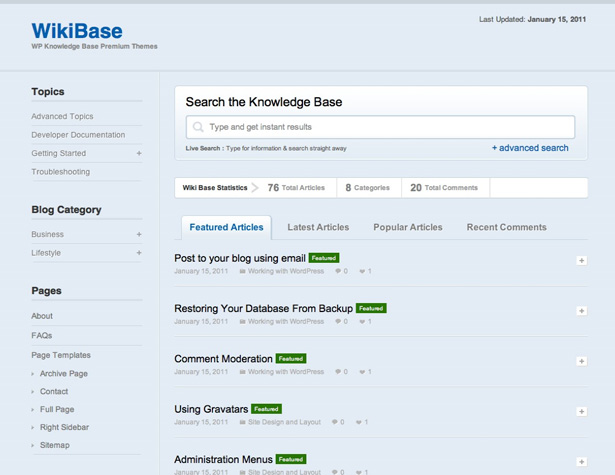Open the Developer Documentation topic
This screenshot has height=475, width=615.
pos(78,135)
